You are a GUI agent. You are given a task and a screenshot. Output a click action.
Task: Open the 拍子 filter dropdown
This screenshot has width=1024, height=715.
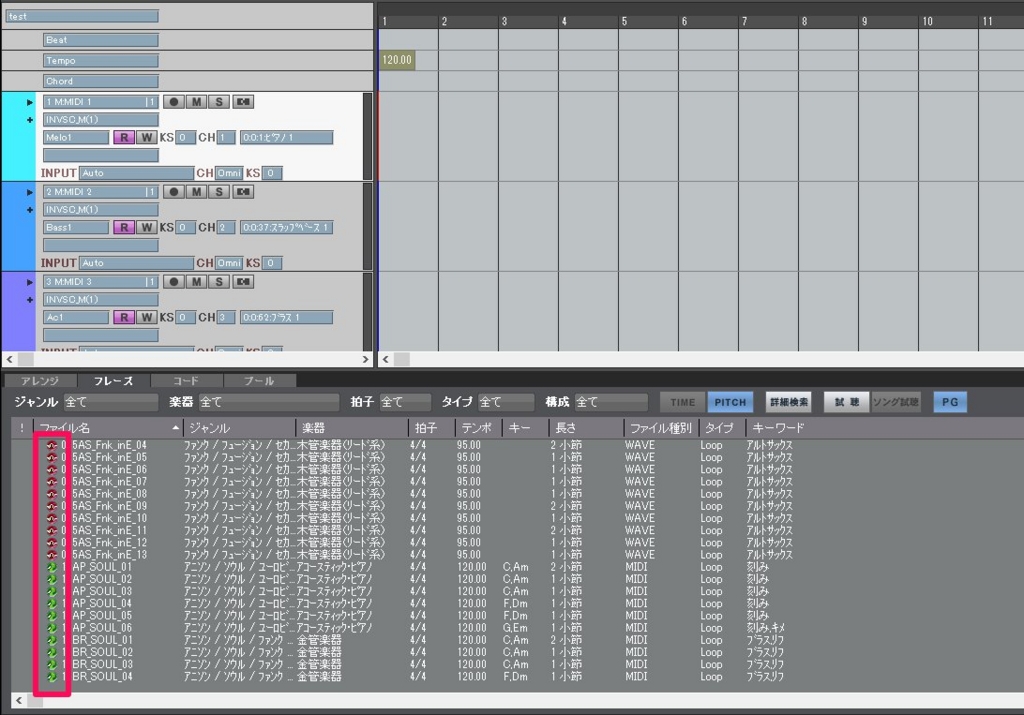(405, 402)
